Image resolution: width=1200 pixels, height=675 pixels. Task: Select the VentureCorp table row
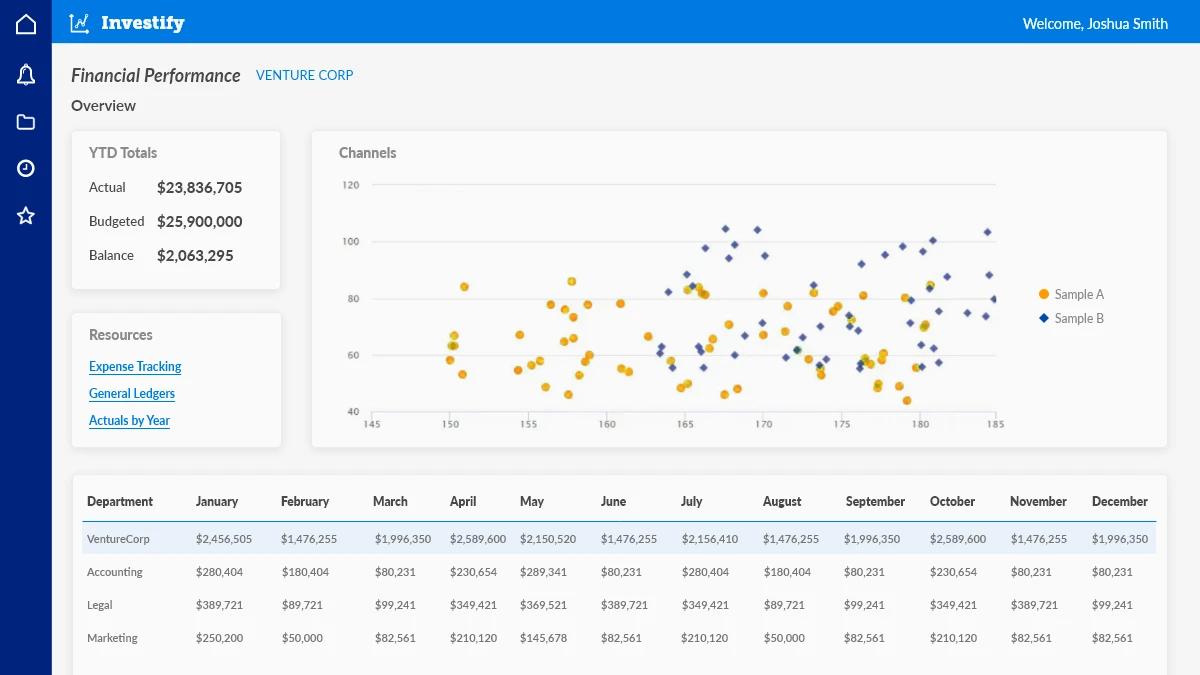pos(118,539)
